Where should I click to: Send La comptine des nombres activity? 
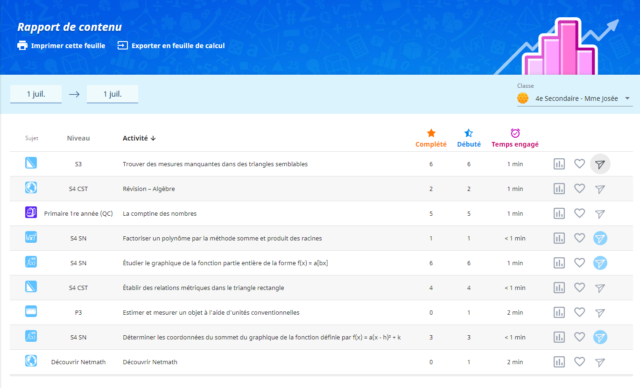point(600,214)
